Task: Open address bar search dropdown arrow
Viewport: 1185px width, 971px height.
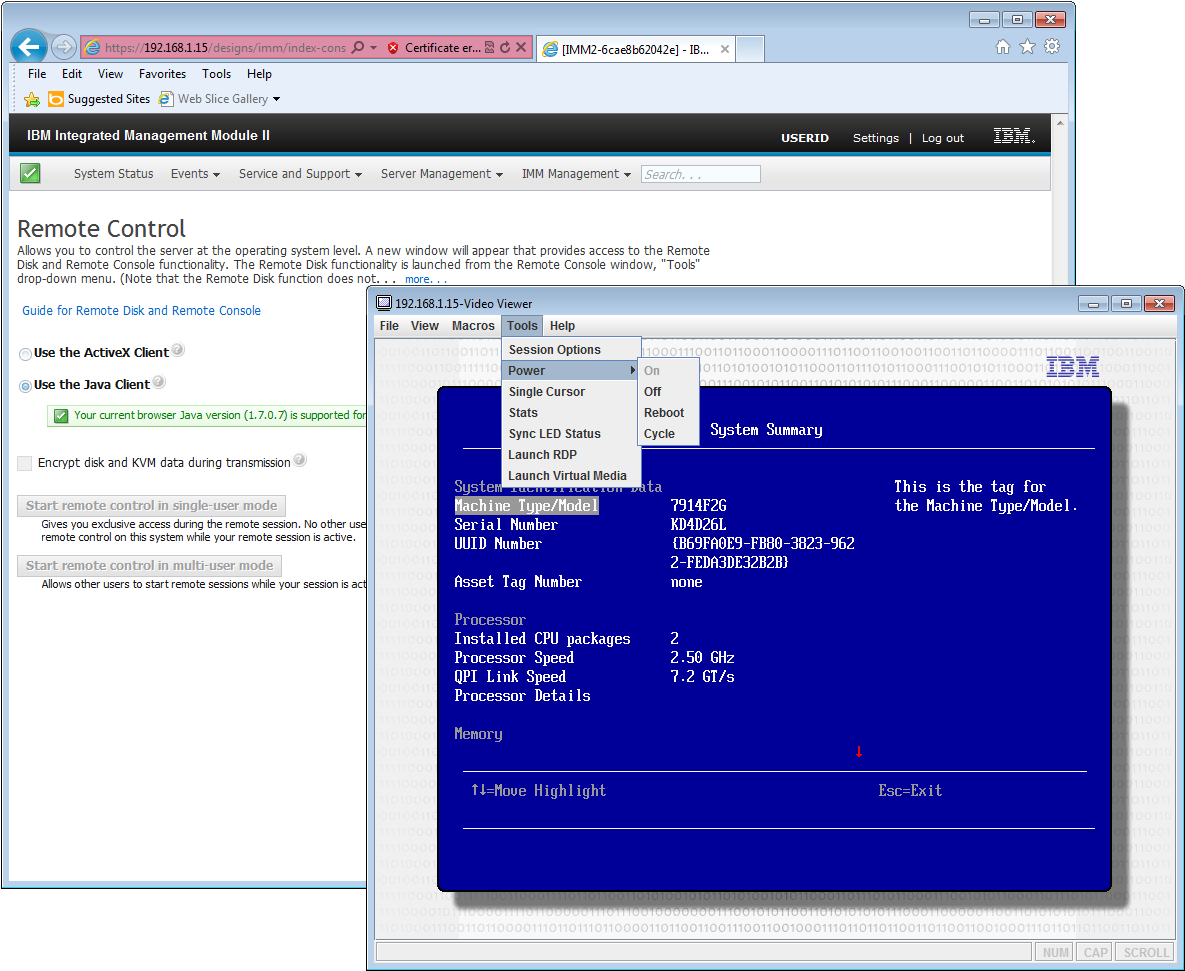Action: (x=373, y=48)
